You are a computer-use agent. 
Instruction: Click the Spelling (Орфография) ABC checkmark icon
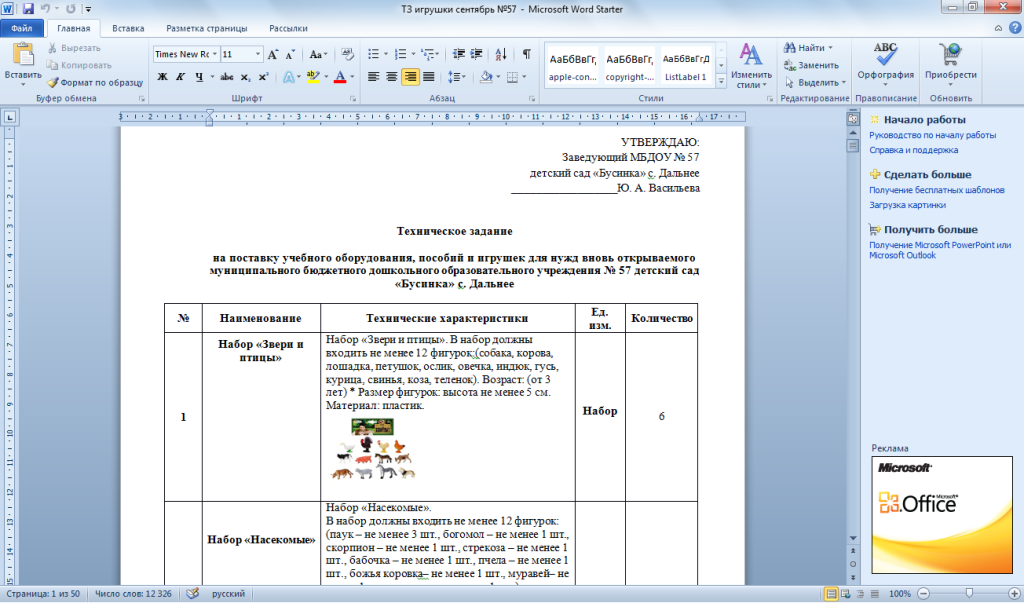pyautogui.click(x=886, y=55)
